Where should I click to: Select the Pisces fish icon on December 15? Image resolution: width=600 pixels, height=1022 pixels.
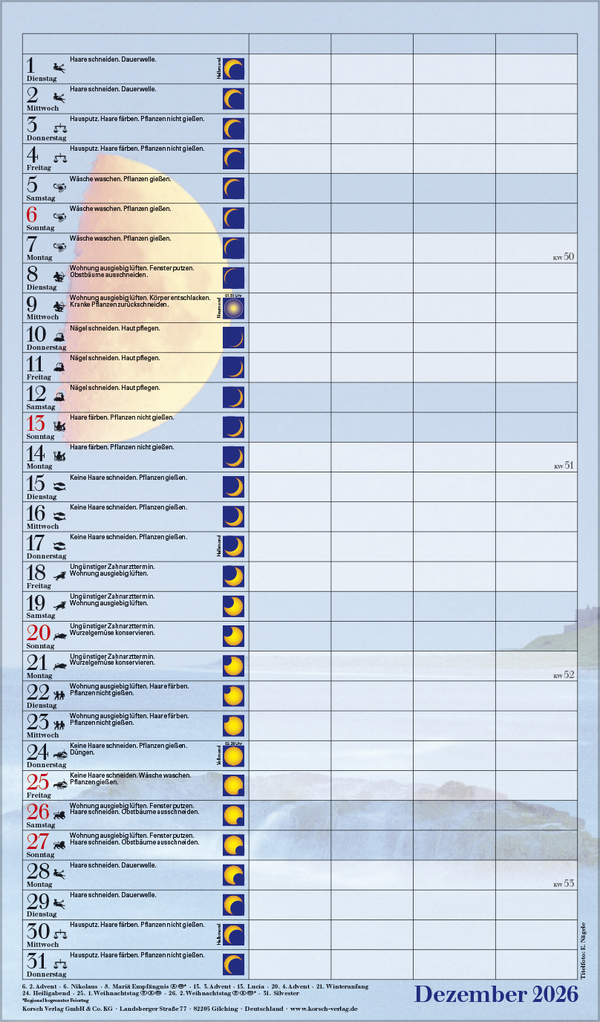pos(61,486)
